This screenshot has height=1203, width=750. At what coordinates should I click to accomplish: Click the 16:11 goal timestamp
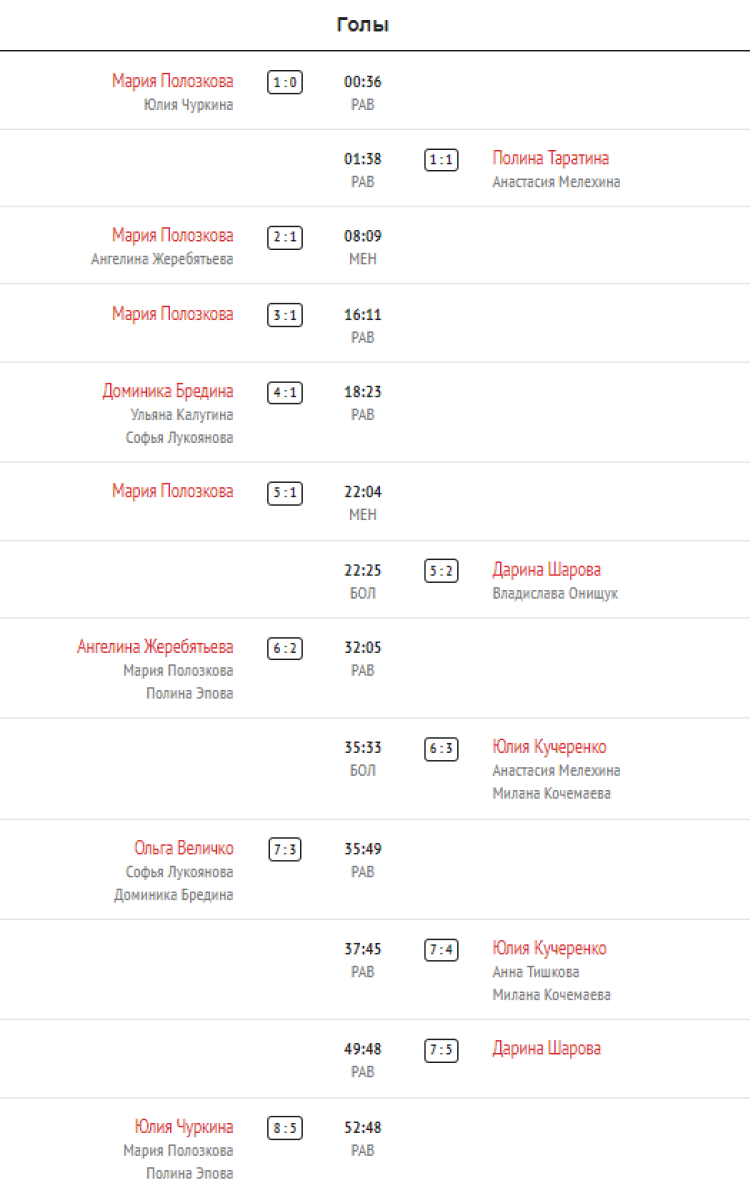click(x=363, y=315)
